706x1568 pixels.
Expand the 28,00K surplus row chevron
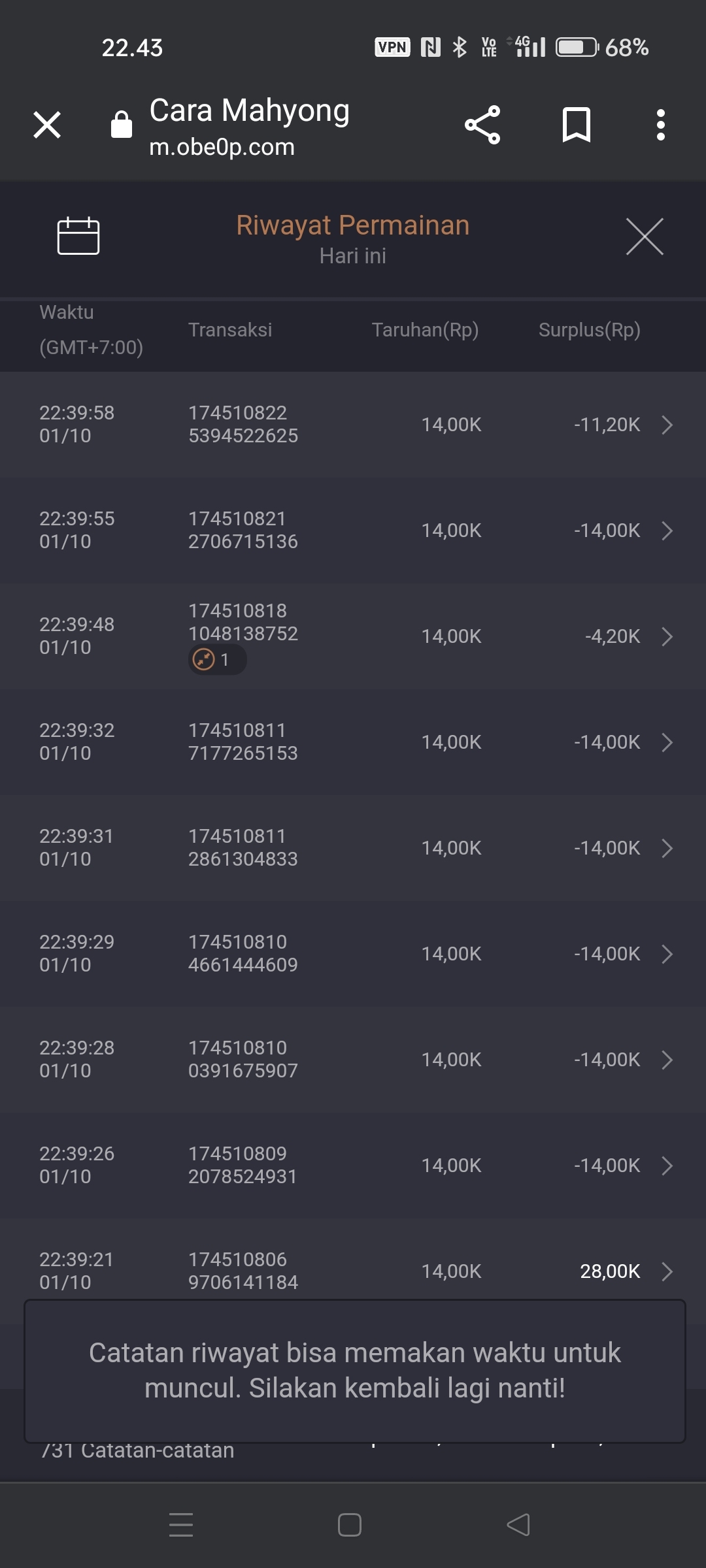[667, 1271]
